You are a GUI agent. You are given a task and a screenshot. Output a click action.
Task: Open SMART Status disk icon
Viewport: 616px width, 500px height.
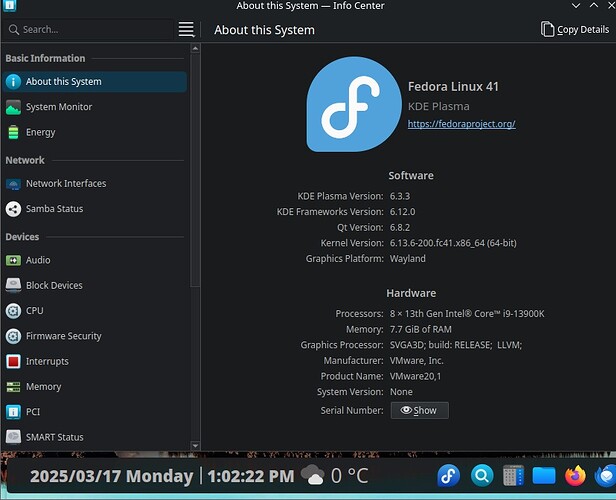tap(13, 437)
